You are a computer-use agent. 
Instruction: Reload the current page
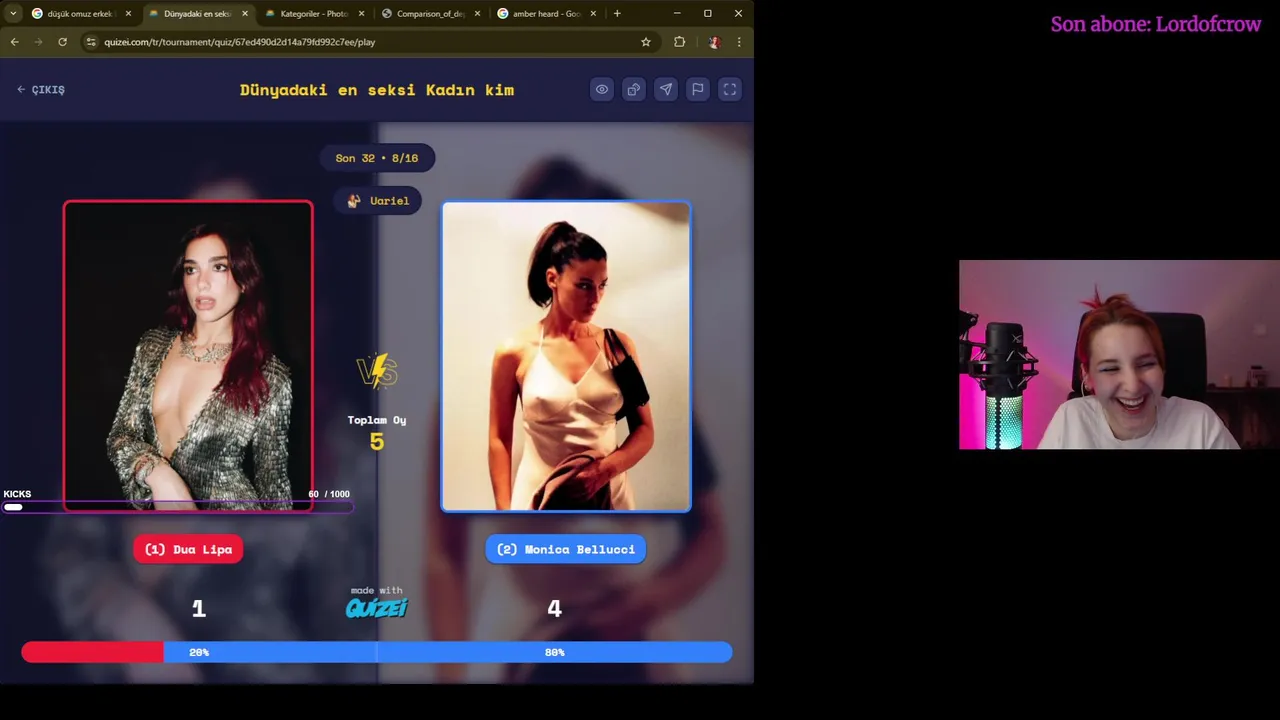[62, 42]
